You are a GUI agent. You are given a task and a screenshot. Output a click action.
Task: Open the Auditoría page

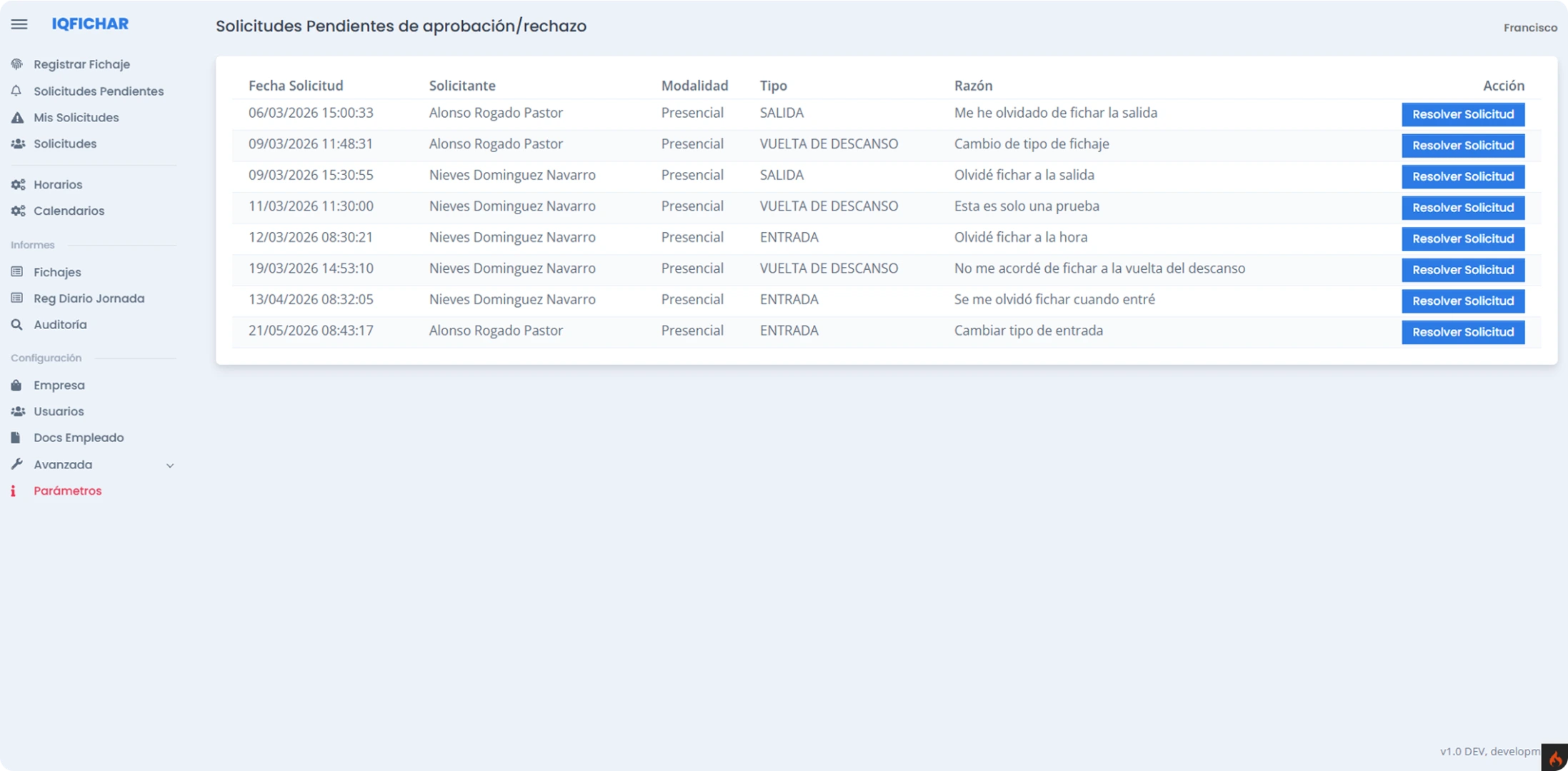click(x=60, y=324)
